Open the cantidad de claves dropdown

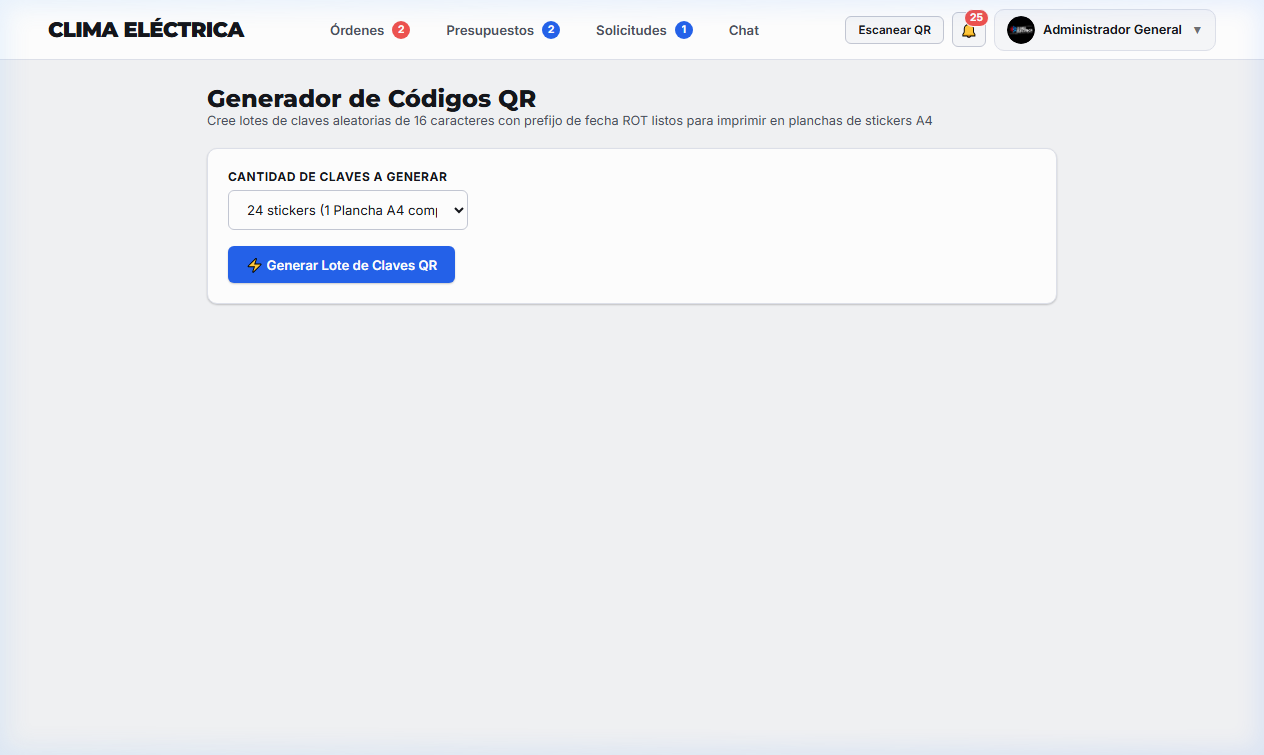point(348,210)
